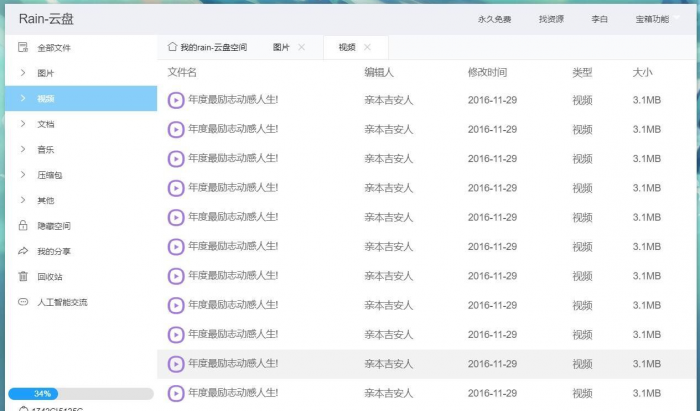Click the 34% storage usage bar

(80, 394)
